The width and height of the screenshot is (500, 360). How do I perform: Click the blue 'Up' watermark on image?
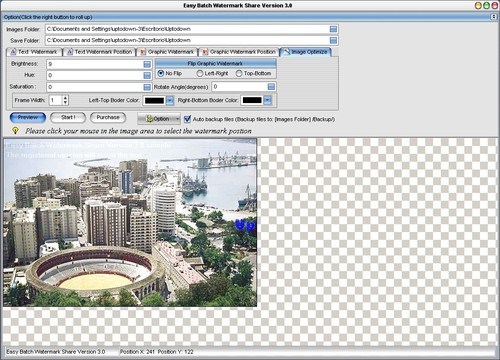246,225
